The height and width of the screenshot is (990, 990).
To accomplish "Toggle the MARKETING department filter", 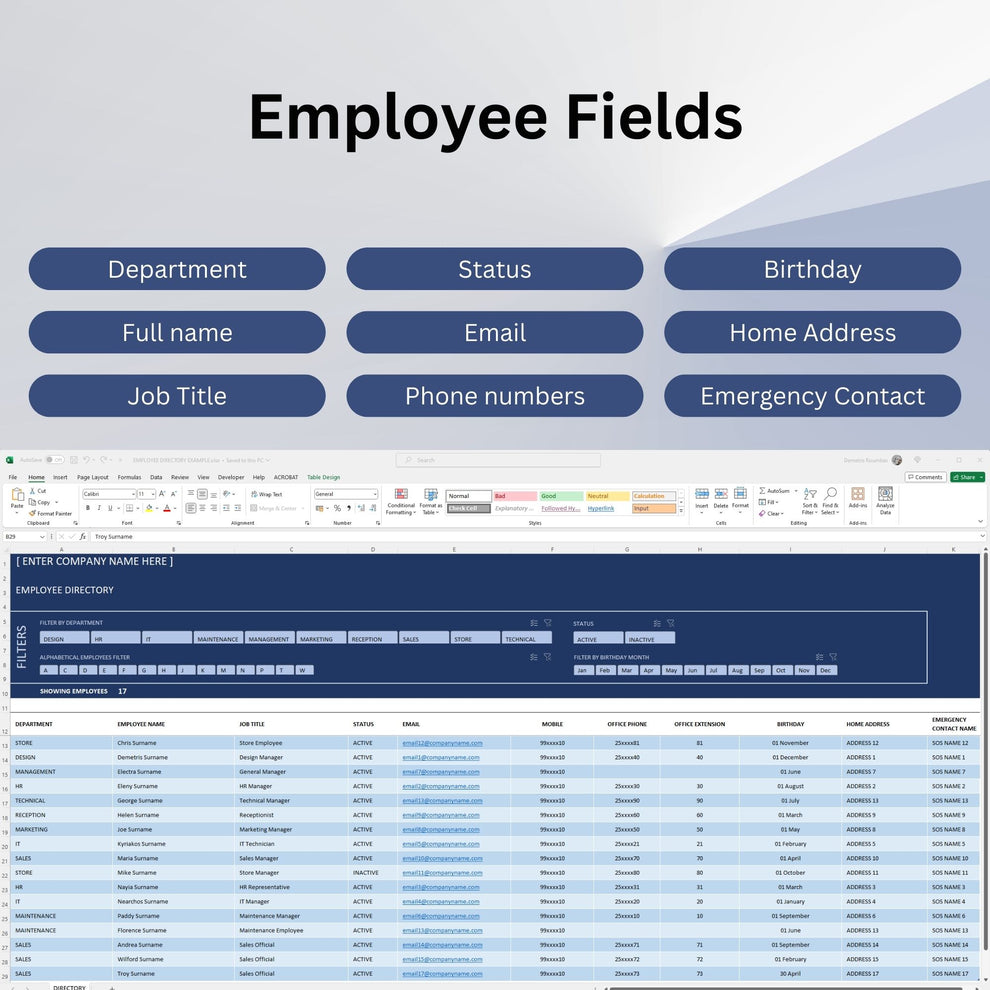I will [321, 638].
